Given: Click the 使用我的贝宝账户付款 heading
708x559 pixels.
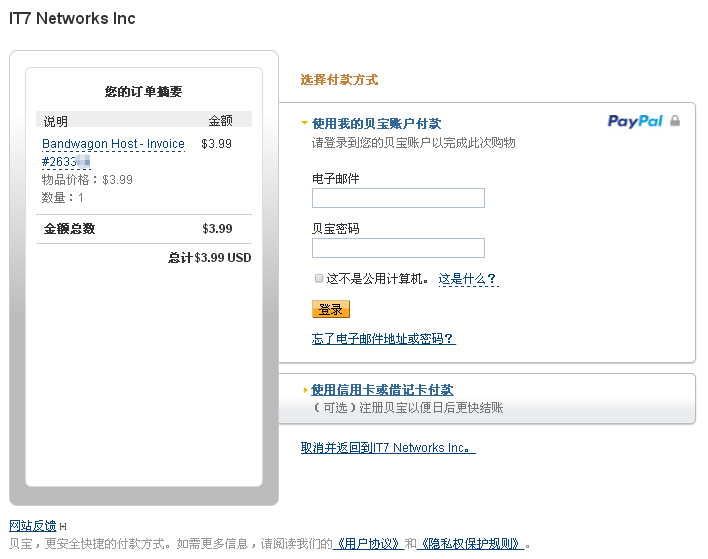Looking at the screenshot, I should (x=376, y=123).
